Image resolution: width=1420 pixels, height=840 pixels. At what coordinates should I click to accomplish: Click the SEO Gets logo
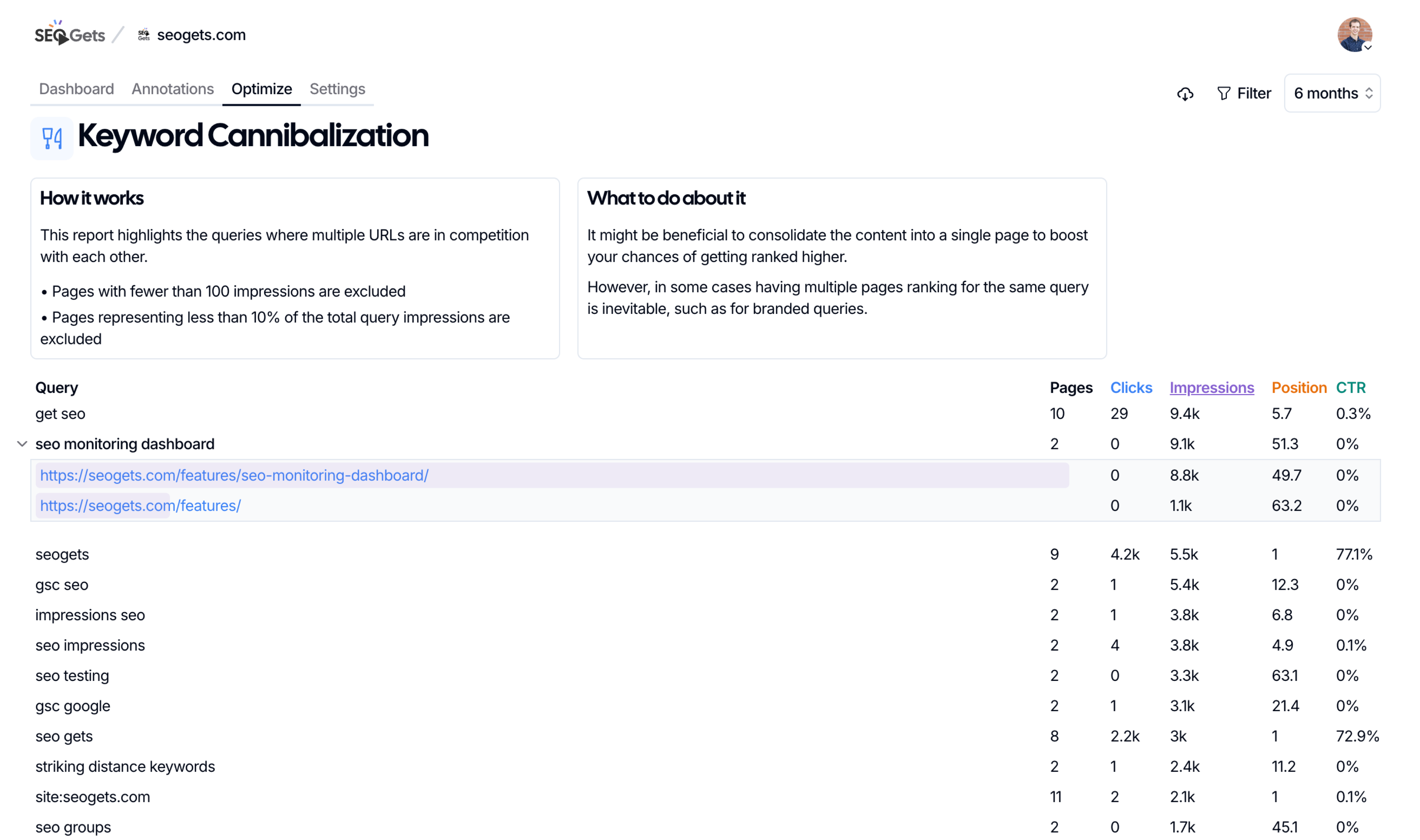70,34
